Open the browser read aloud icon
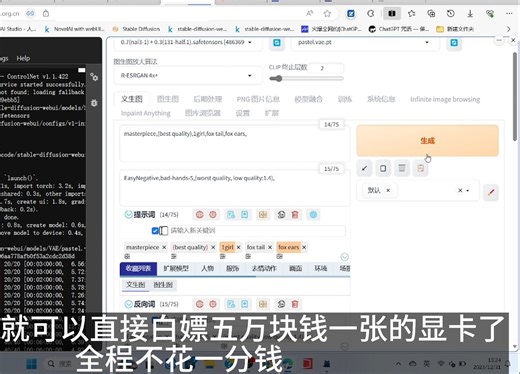This screenshot has height=374, width=520. (x=310, y=14)
